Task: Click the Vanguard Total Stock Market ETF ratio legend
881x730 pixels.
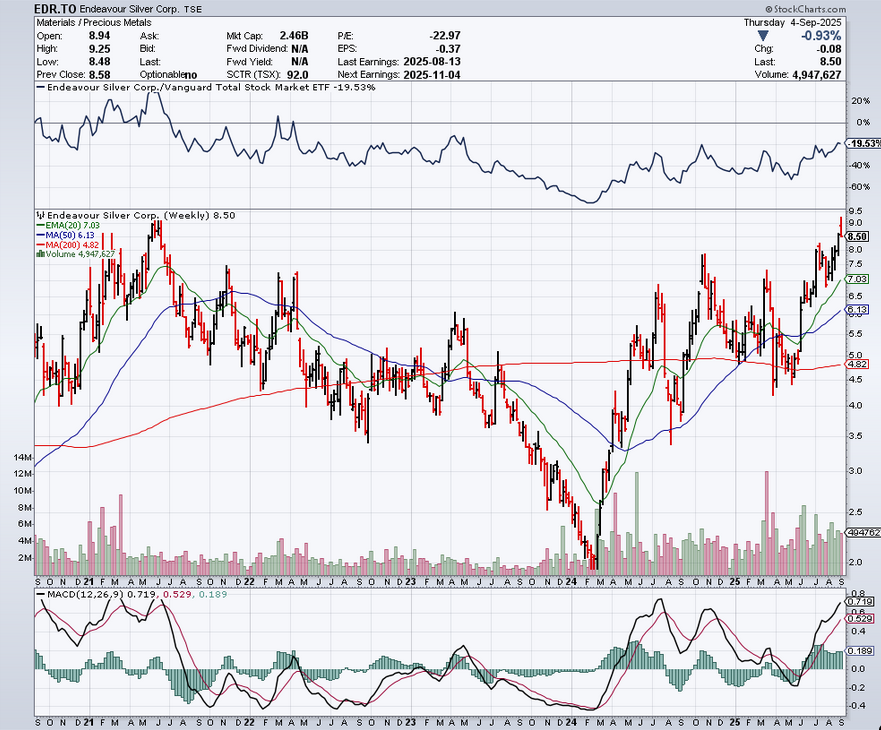Action: tap(206, 88)
